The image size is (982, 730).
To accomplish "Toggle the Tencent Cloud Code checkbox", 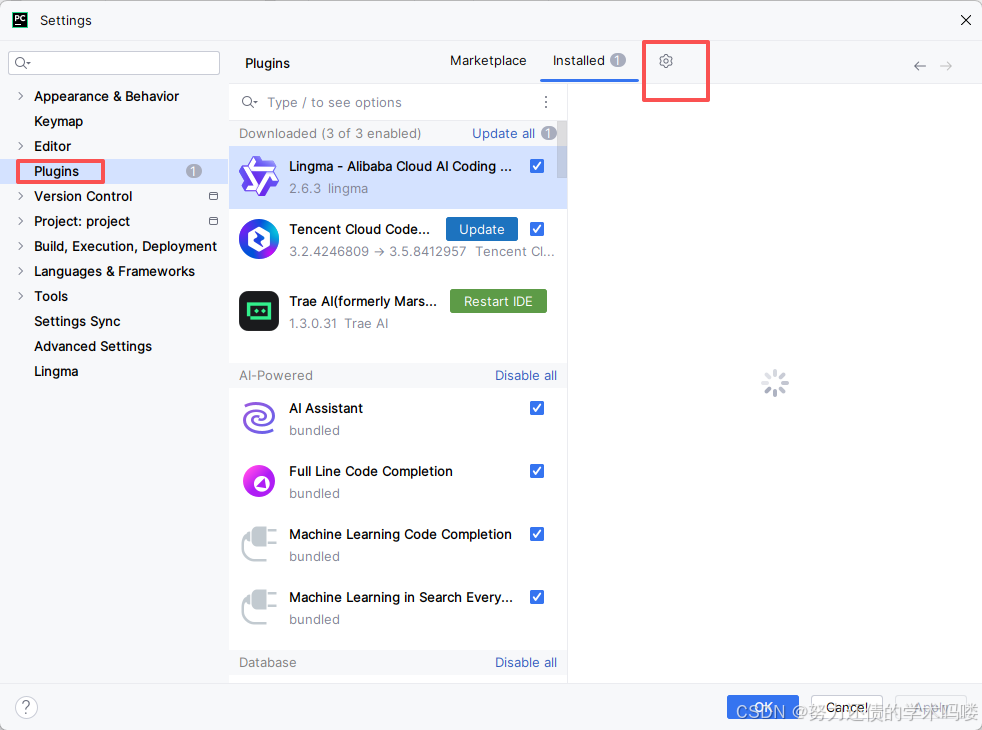I will (x=537, y=229).
